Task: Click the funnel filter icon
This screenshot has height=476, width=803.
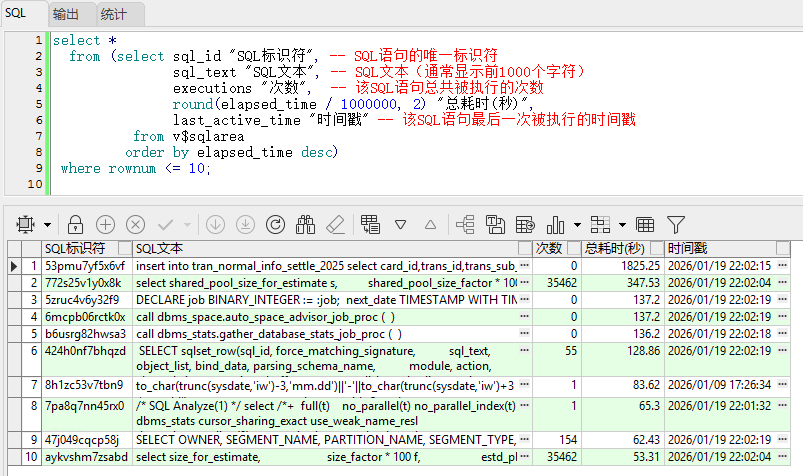Action: 676,224
